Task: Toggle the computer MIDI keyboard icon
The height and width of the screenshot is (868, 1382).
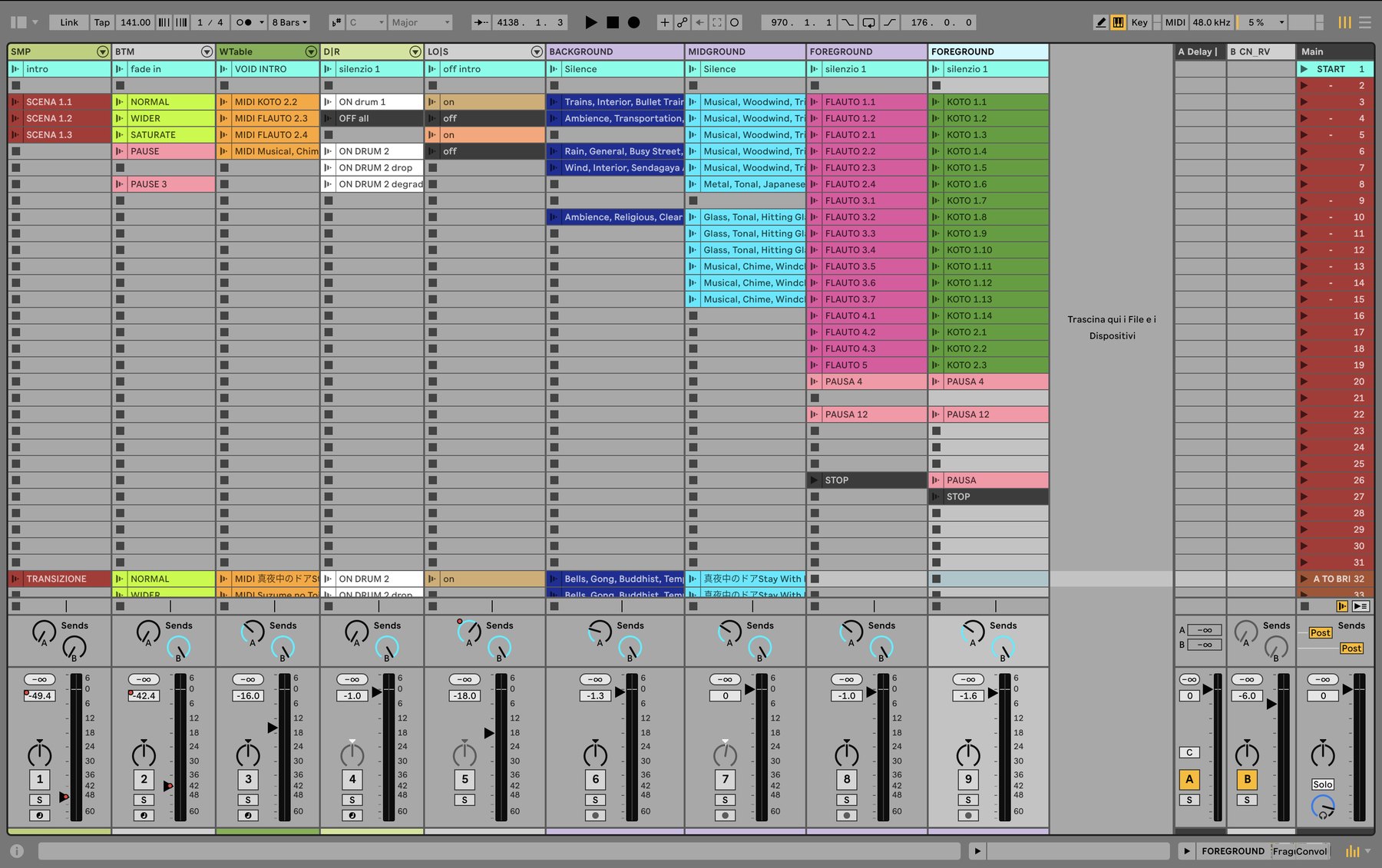Action: [x=1118, y=22]
